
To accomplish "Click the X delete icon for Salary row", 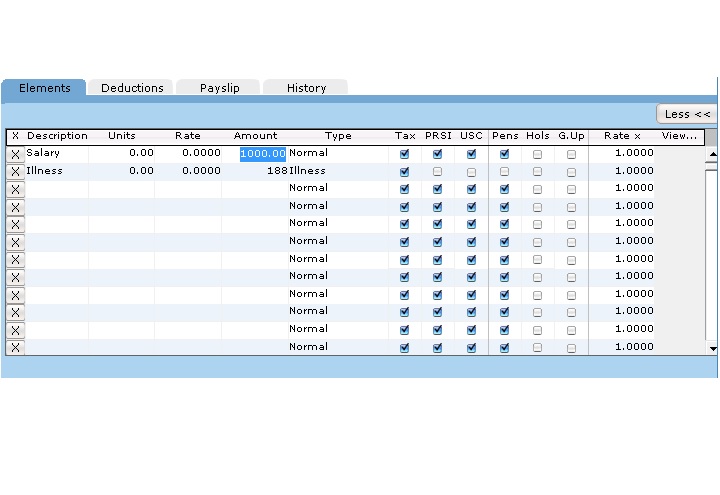I will (x=15, y=155).
